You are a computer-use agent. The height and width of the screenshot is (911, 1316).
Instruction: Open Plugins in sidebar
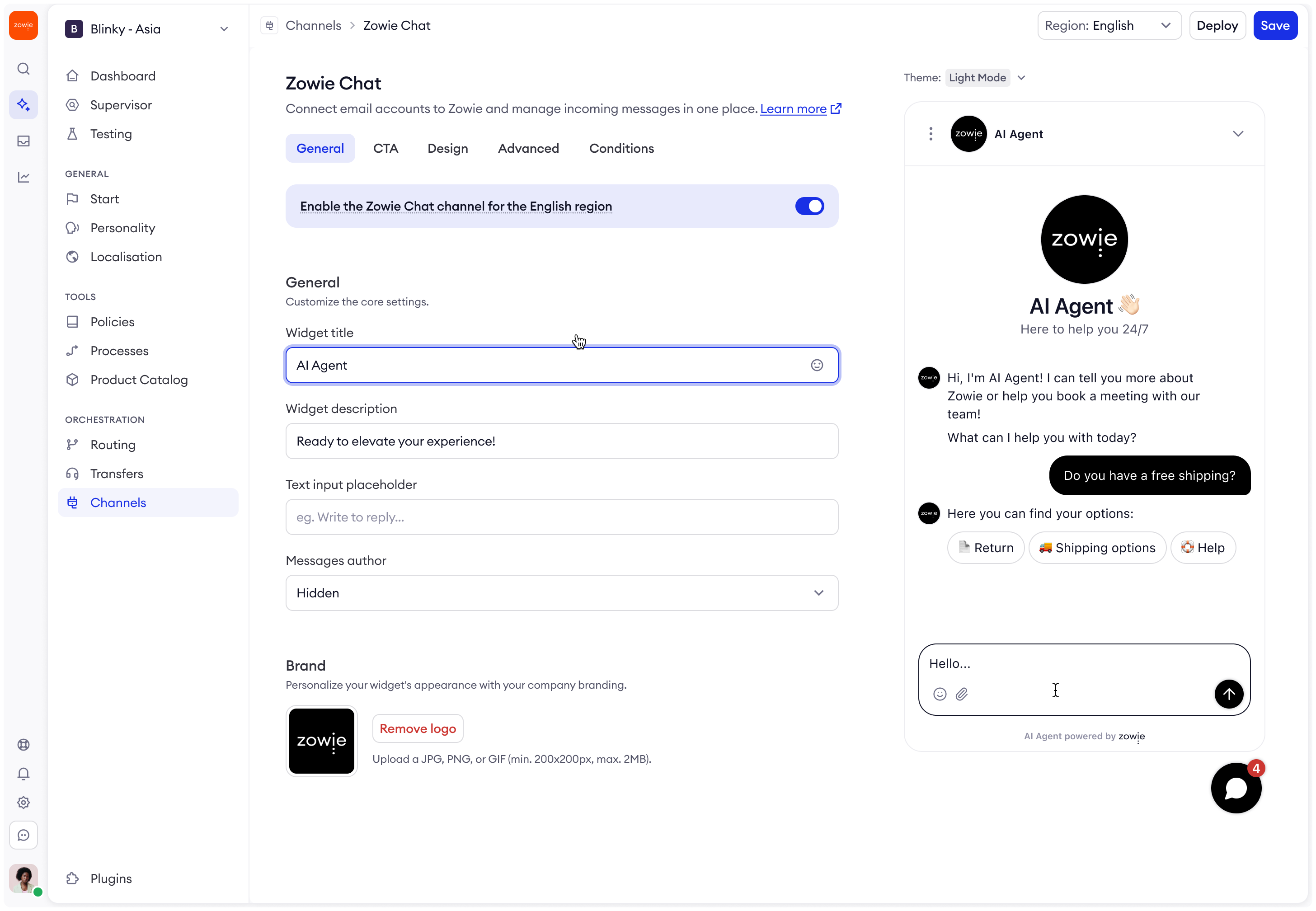point(147,879)
